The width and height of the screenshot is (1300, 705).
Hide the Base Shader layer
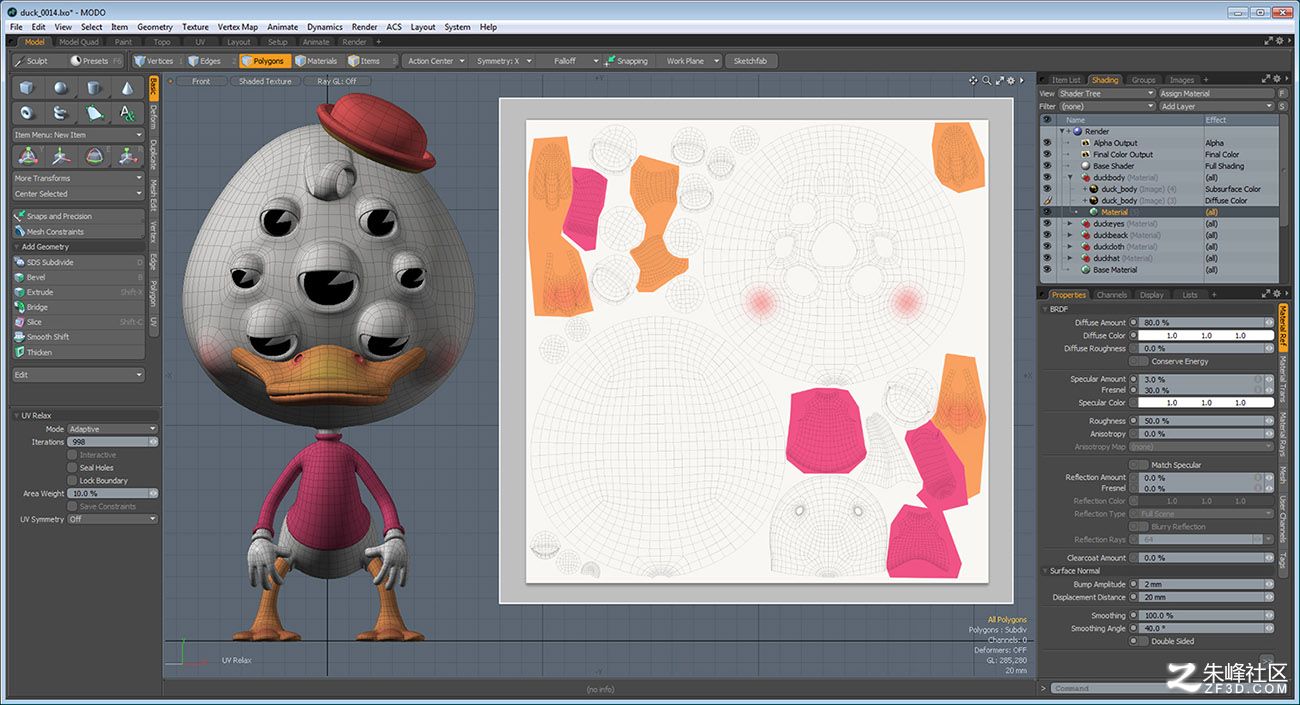click(x=1047, y=166)
